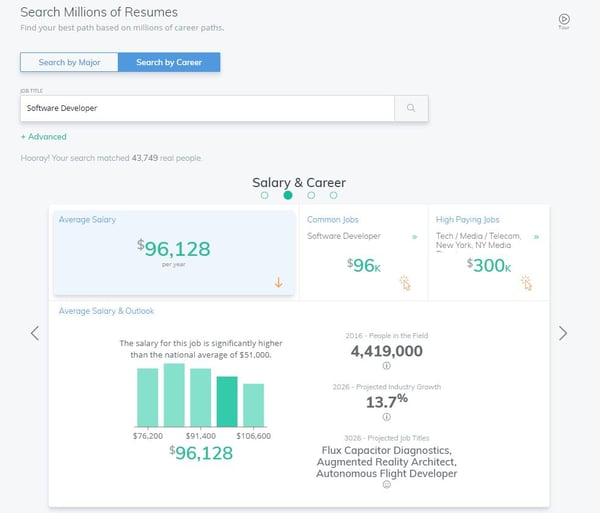Open the Average Salary card
The image size is (600, 513).
pos(174,253)
